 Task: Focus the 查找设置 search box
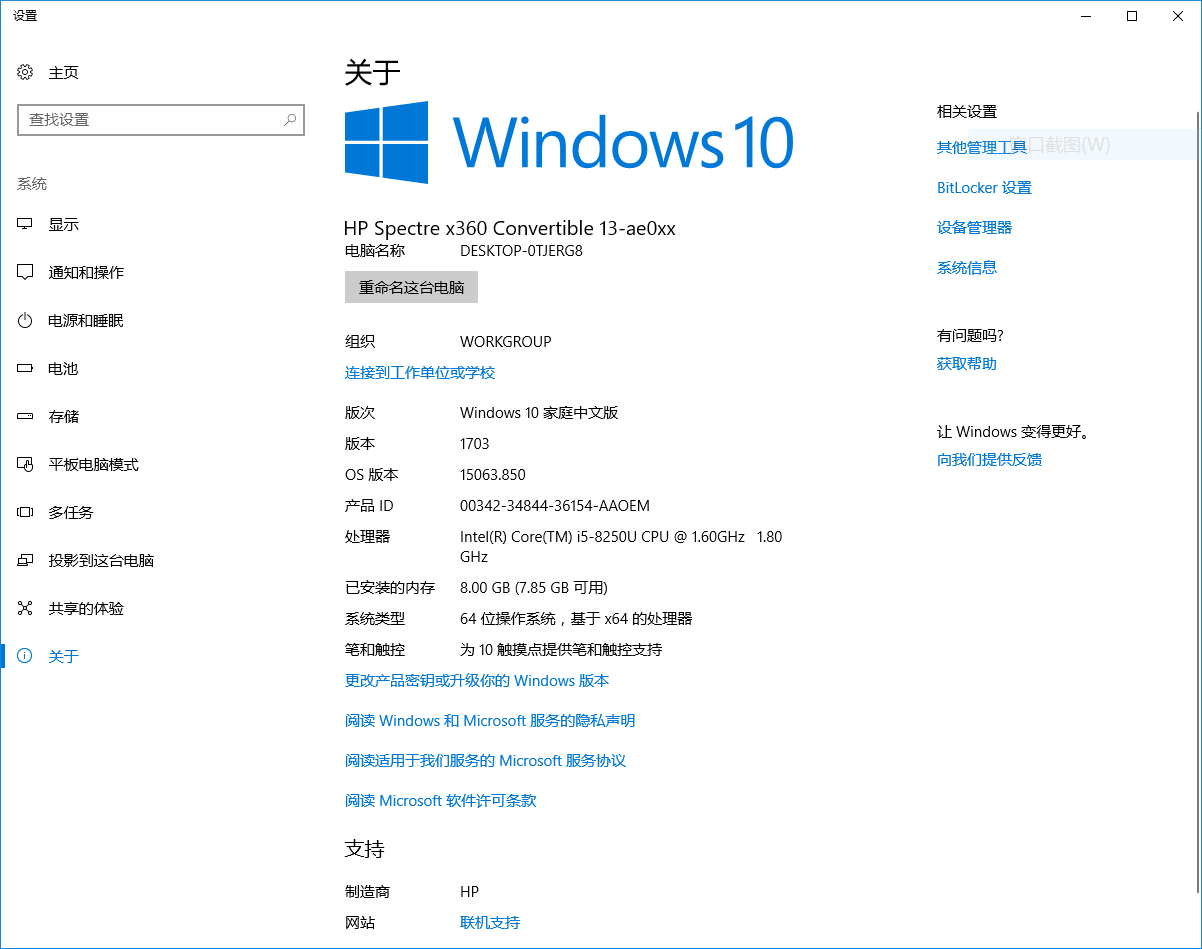[x=161, y=120]
